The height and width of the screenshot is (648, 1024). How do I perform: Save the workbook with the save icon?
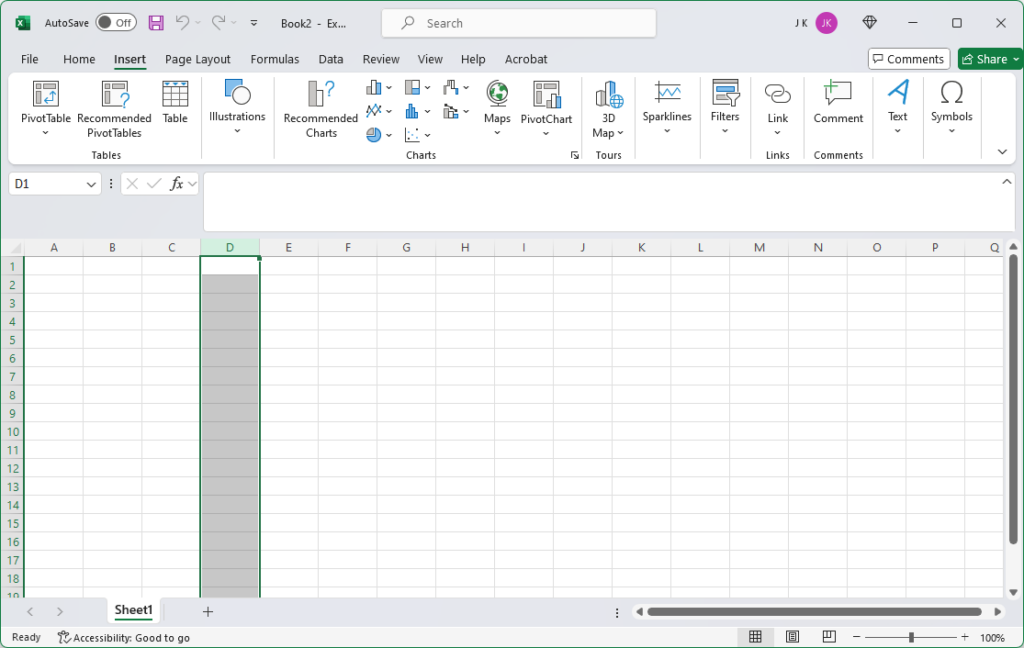point(155,22)
